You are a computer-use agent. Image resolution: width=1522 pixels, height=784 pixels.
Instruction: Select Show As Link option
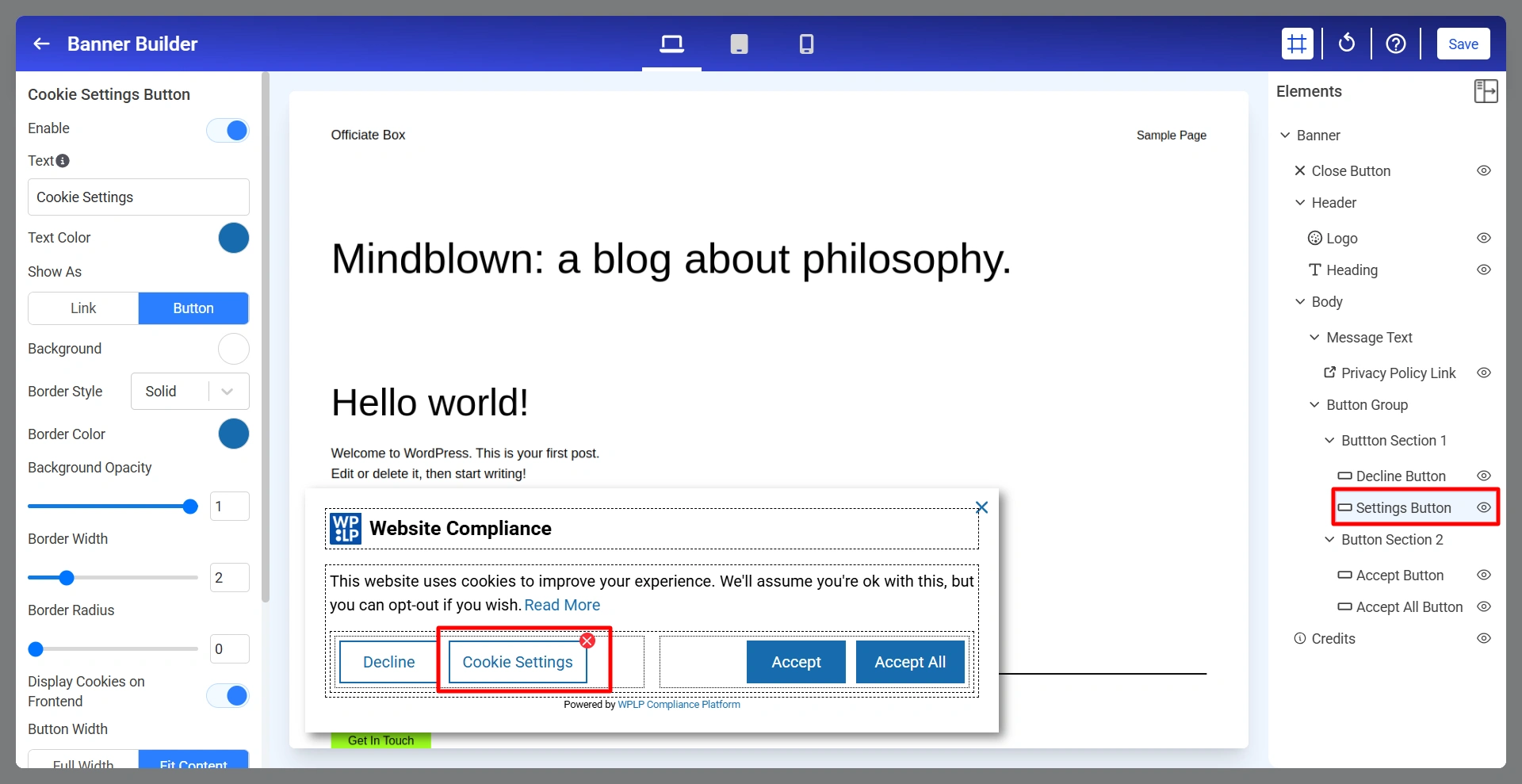83,308
